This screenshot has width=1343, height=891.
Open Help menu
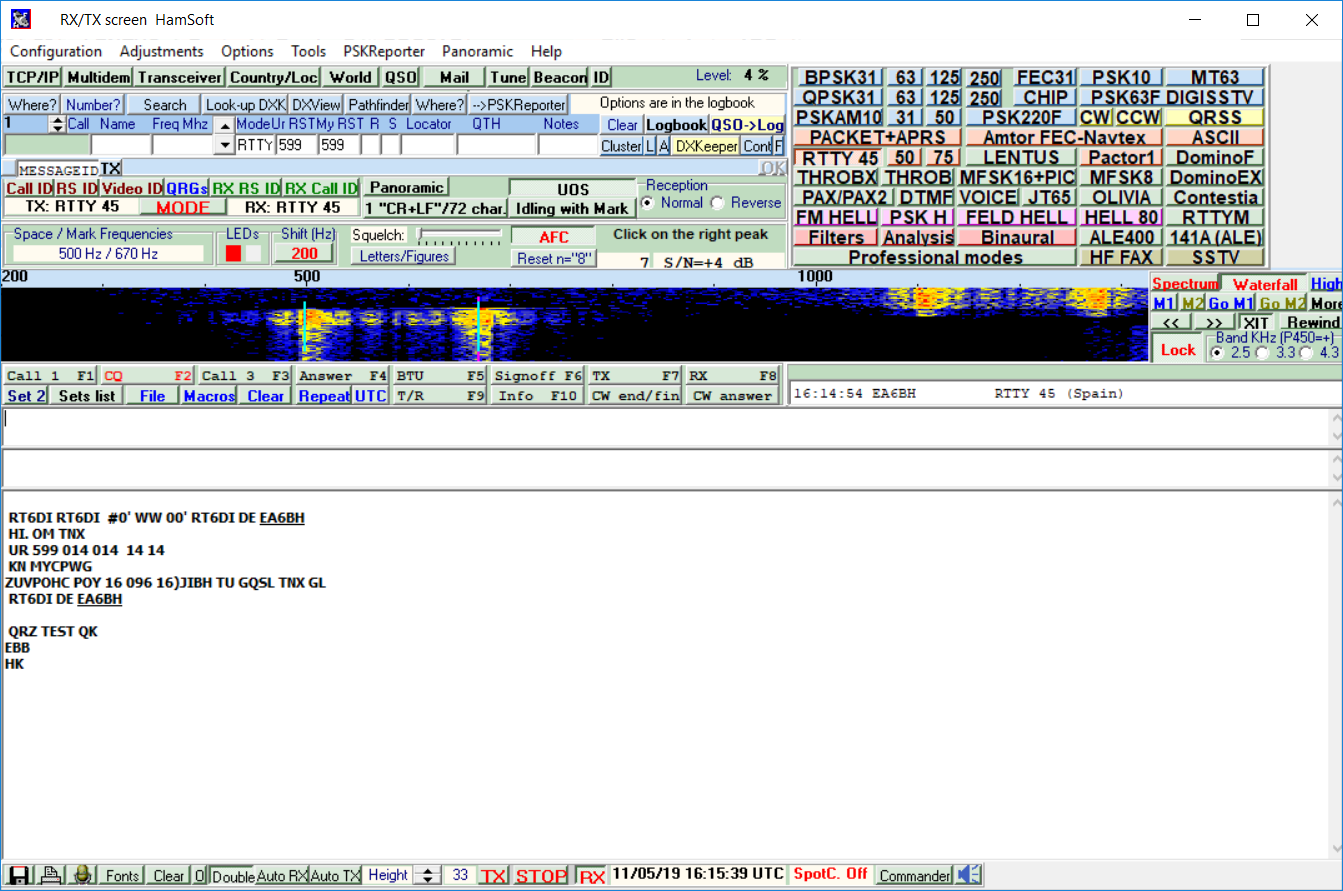click(x=546, y=51)
